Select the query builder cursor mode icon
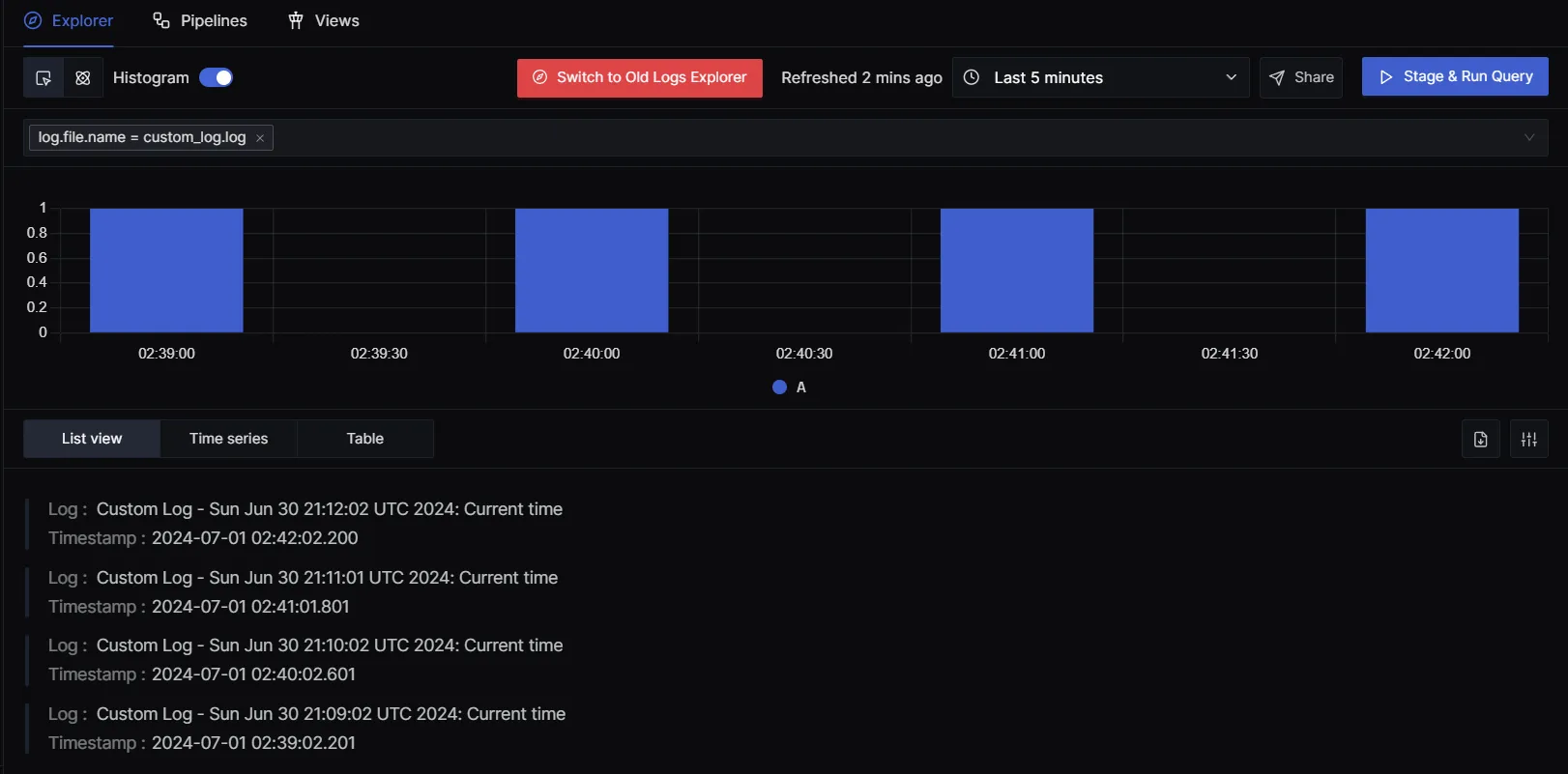Viewport: 1568px width, 774px height. (x=44, y=77)
